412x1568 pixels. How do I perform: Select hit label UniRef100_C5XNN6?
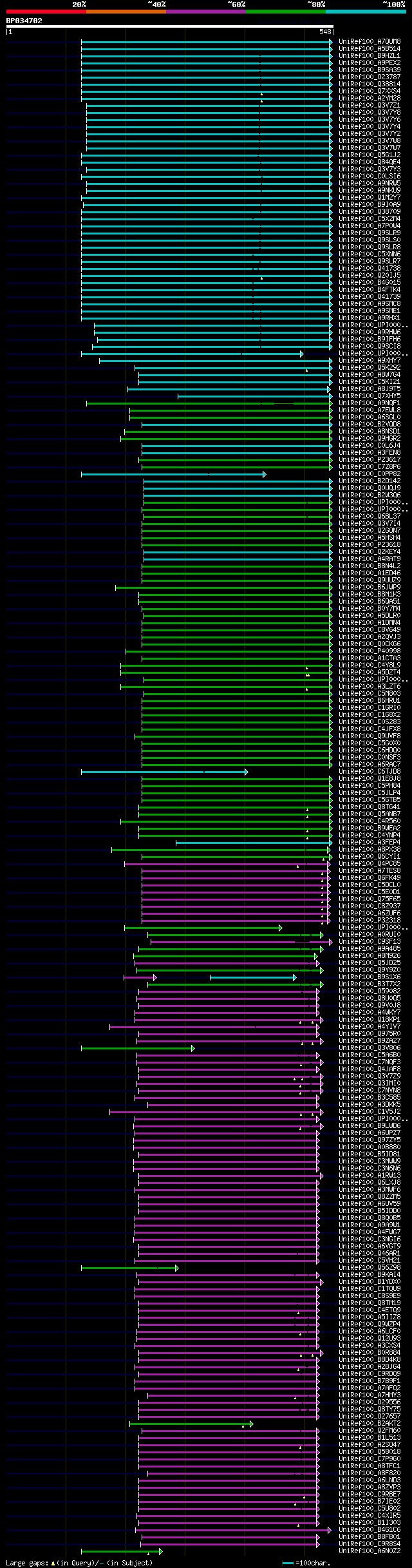[370, 254]
